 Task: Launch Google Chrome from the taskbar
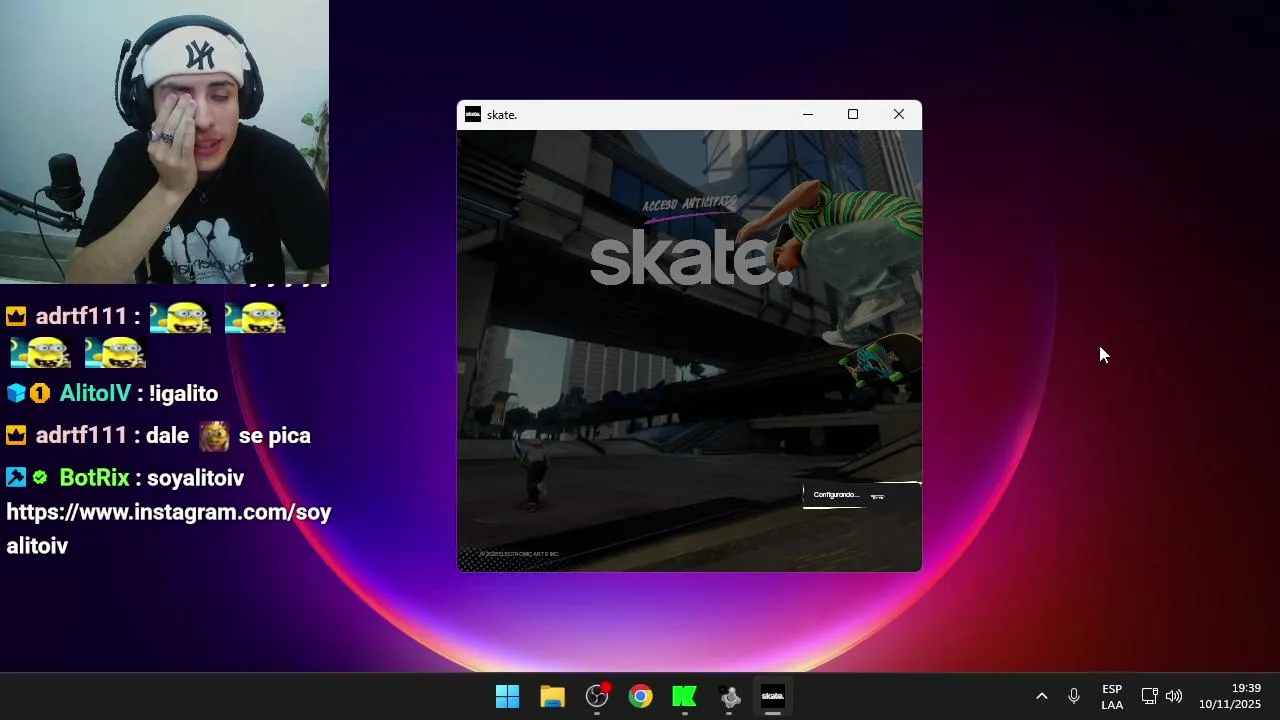pyautogui.click(x=641, y=696)
